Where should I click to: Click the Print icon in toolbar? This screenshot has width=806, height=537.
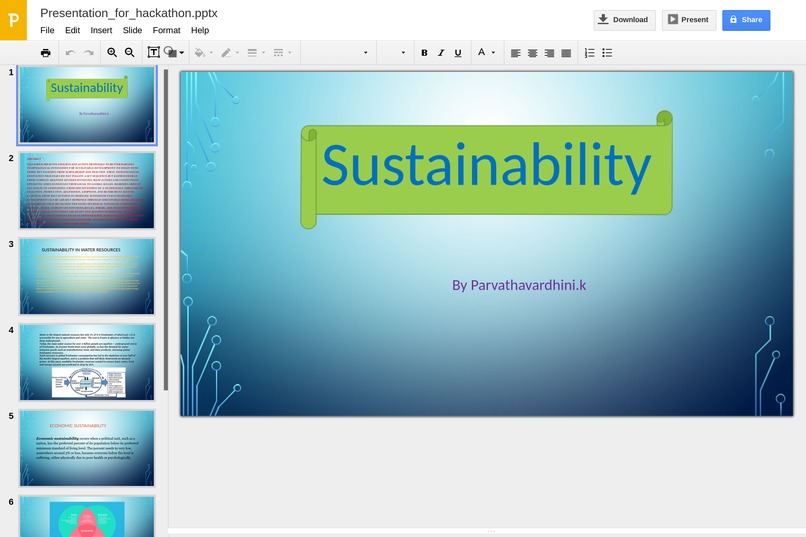[45, 52]
